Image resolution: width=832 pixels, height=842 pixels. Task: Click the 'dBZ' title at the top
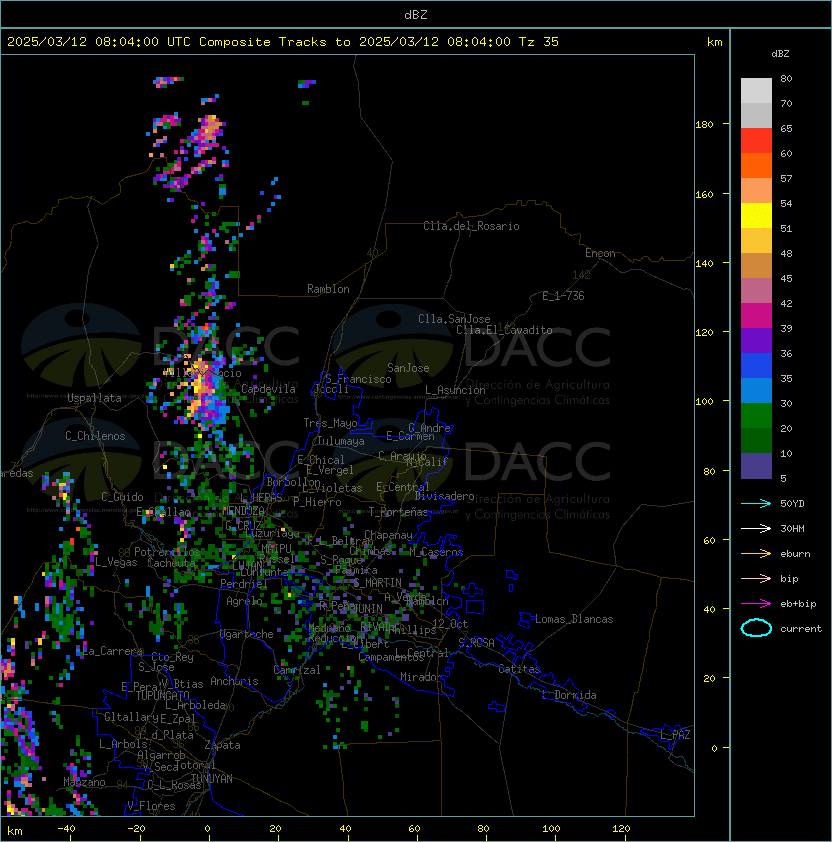coord(416,15)
